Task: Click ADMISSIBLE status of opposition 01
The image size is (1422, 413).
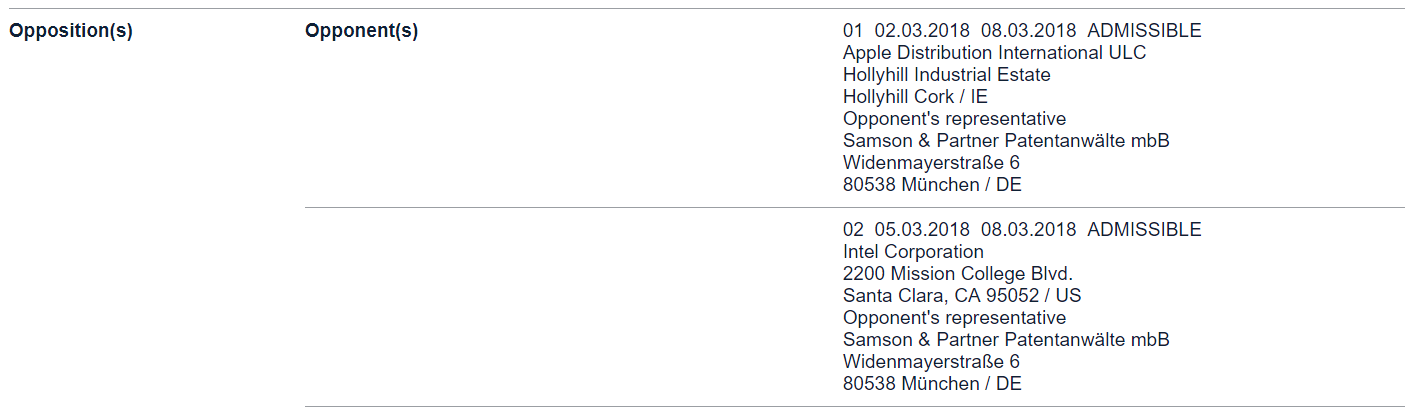Action: 1144,31
